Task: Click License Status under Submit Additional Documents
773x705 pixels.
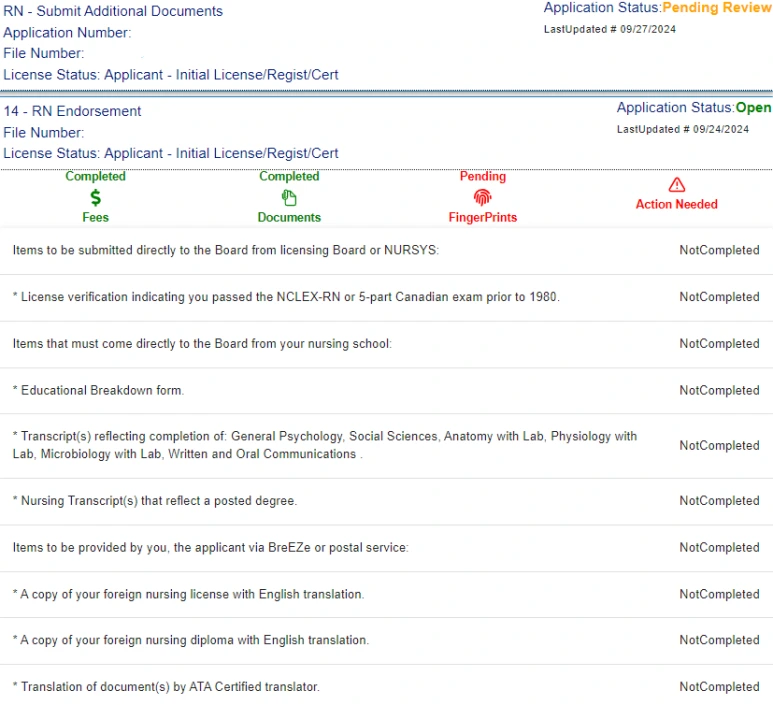Action: (x=171, y=75)
